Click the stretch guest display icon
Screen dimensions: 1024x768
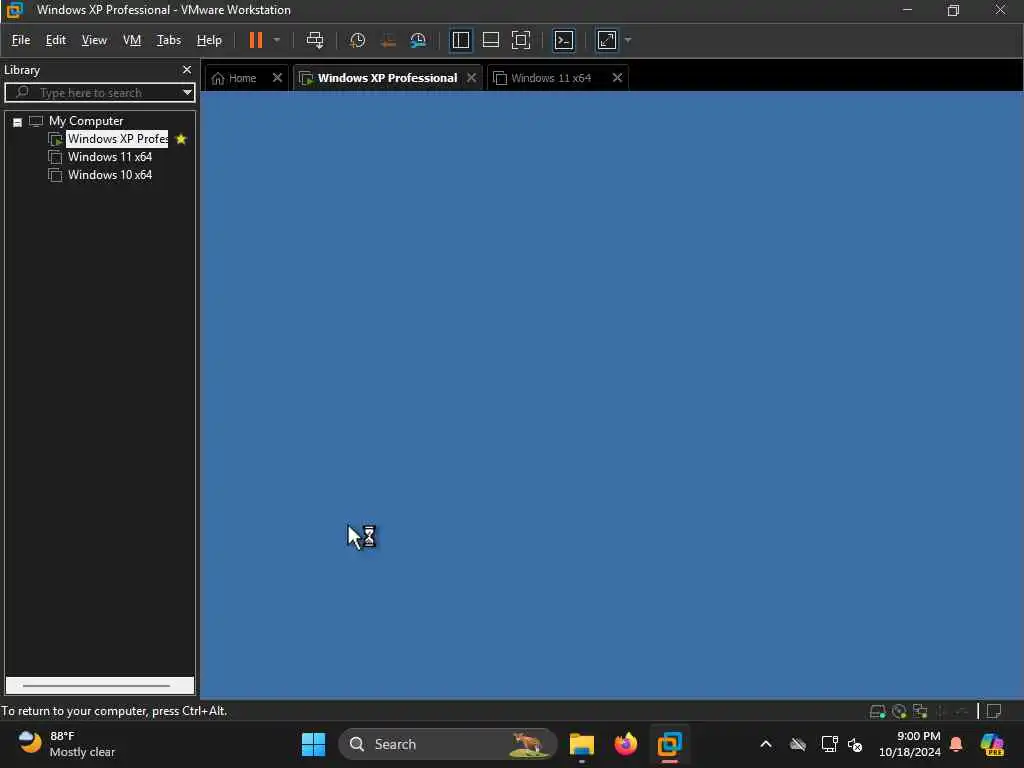607,40
